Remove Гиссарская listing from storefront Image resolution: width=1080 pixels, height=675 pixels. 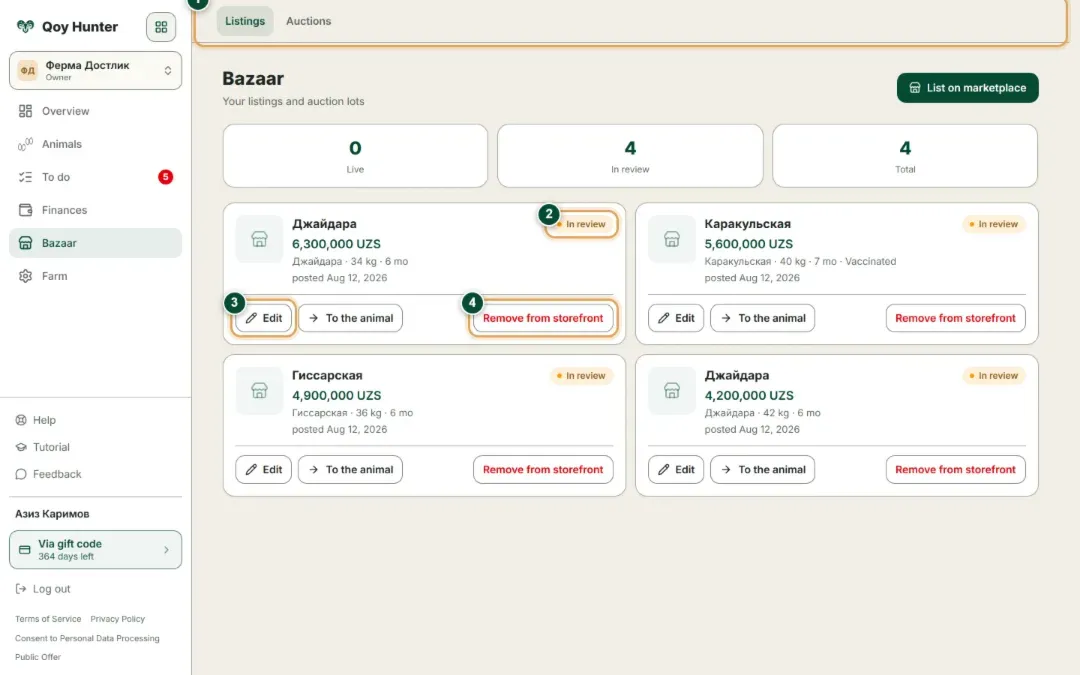tap(543, 470)
